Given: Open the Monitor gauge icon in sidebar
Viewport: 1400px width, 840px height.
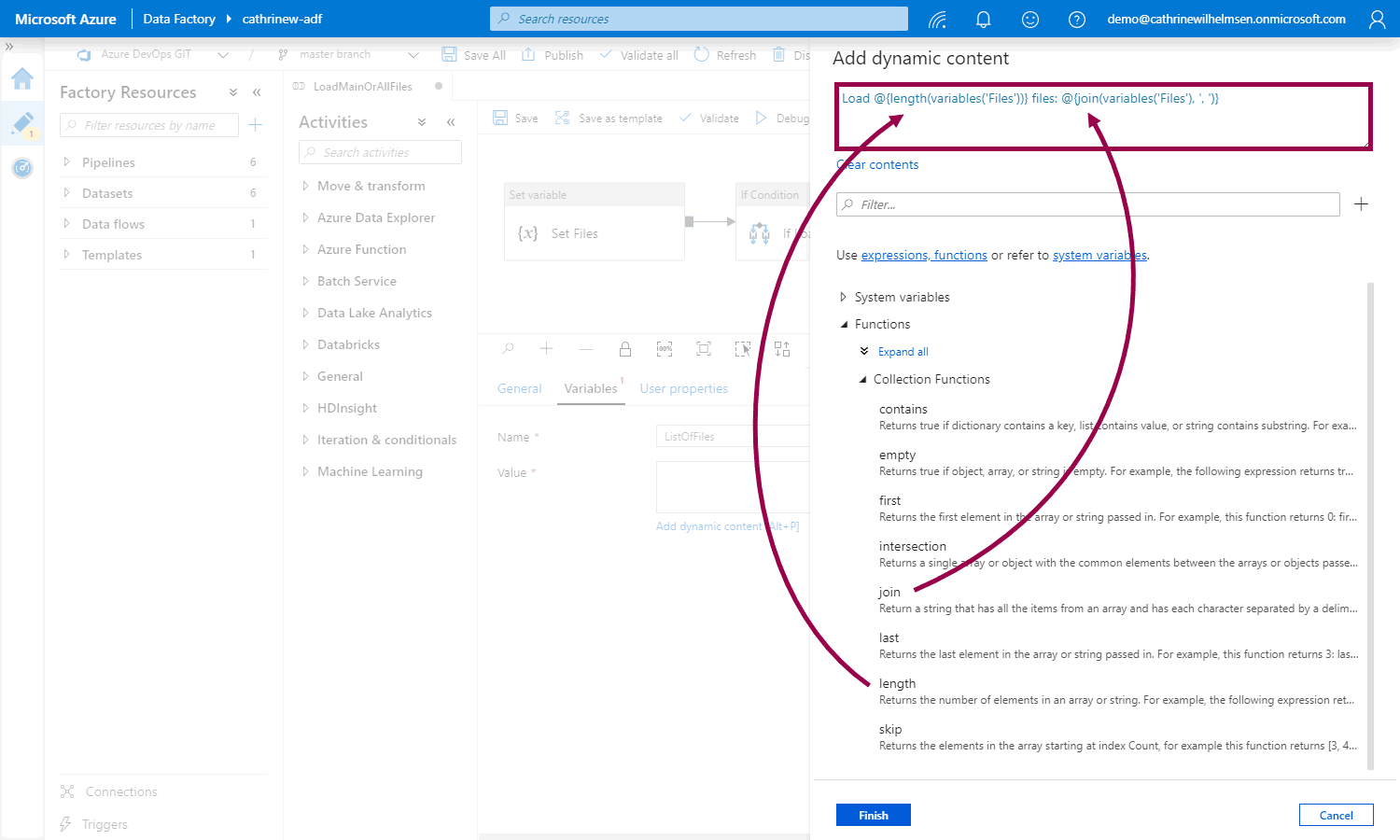Looking at the screenshot, I should tap(22, 168).
